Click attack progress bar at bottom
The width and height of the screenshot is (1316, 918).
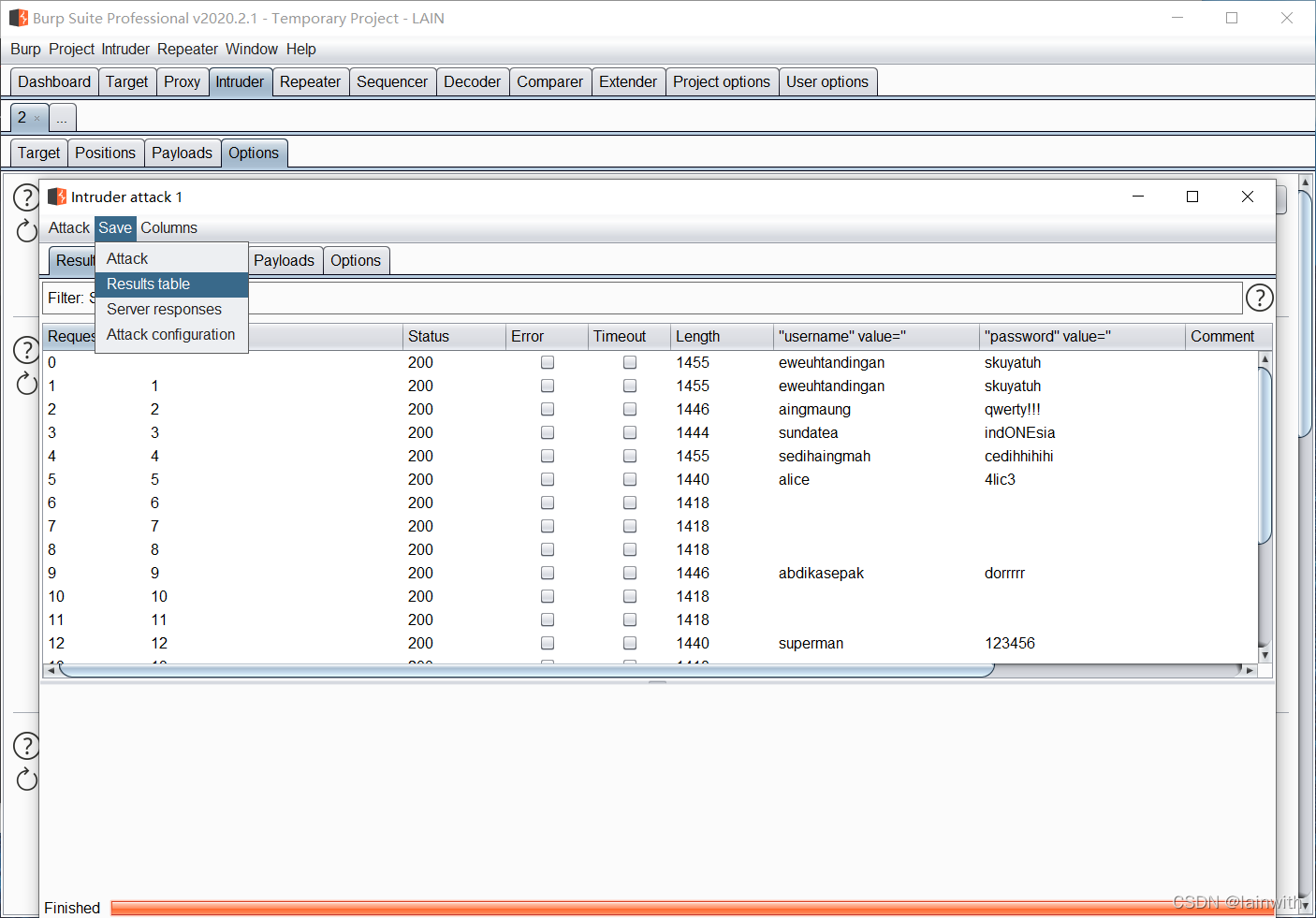pos(693,908)
